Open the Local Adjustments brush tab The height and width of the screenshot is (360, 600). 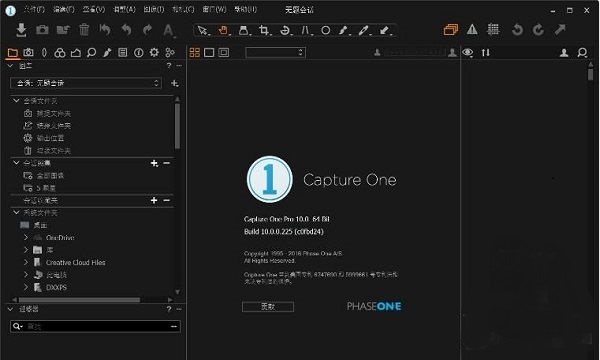point(107,52)
